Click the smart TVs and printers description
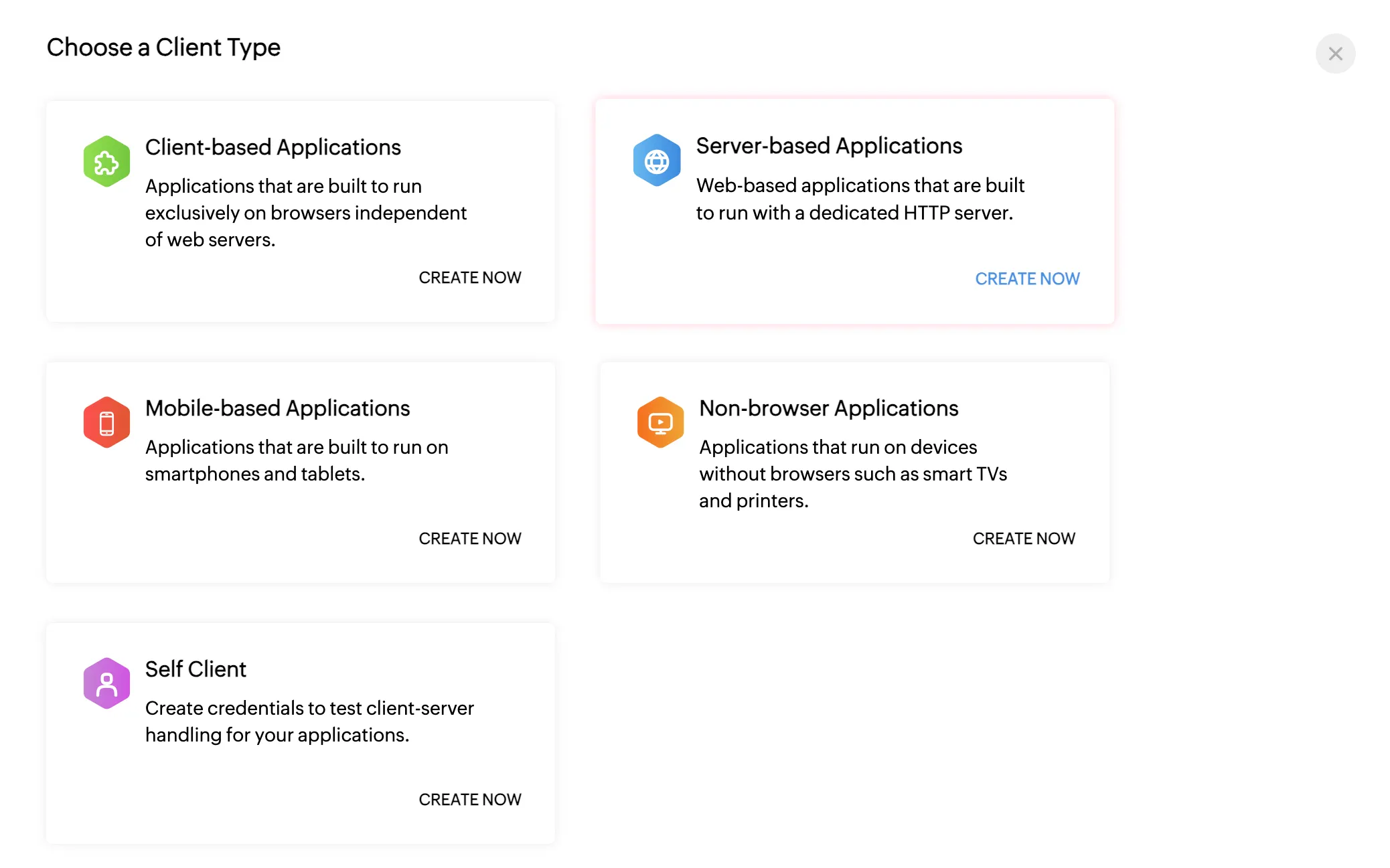The width and height of the screenshot is (1390, 868). [852, 474]
